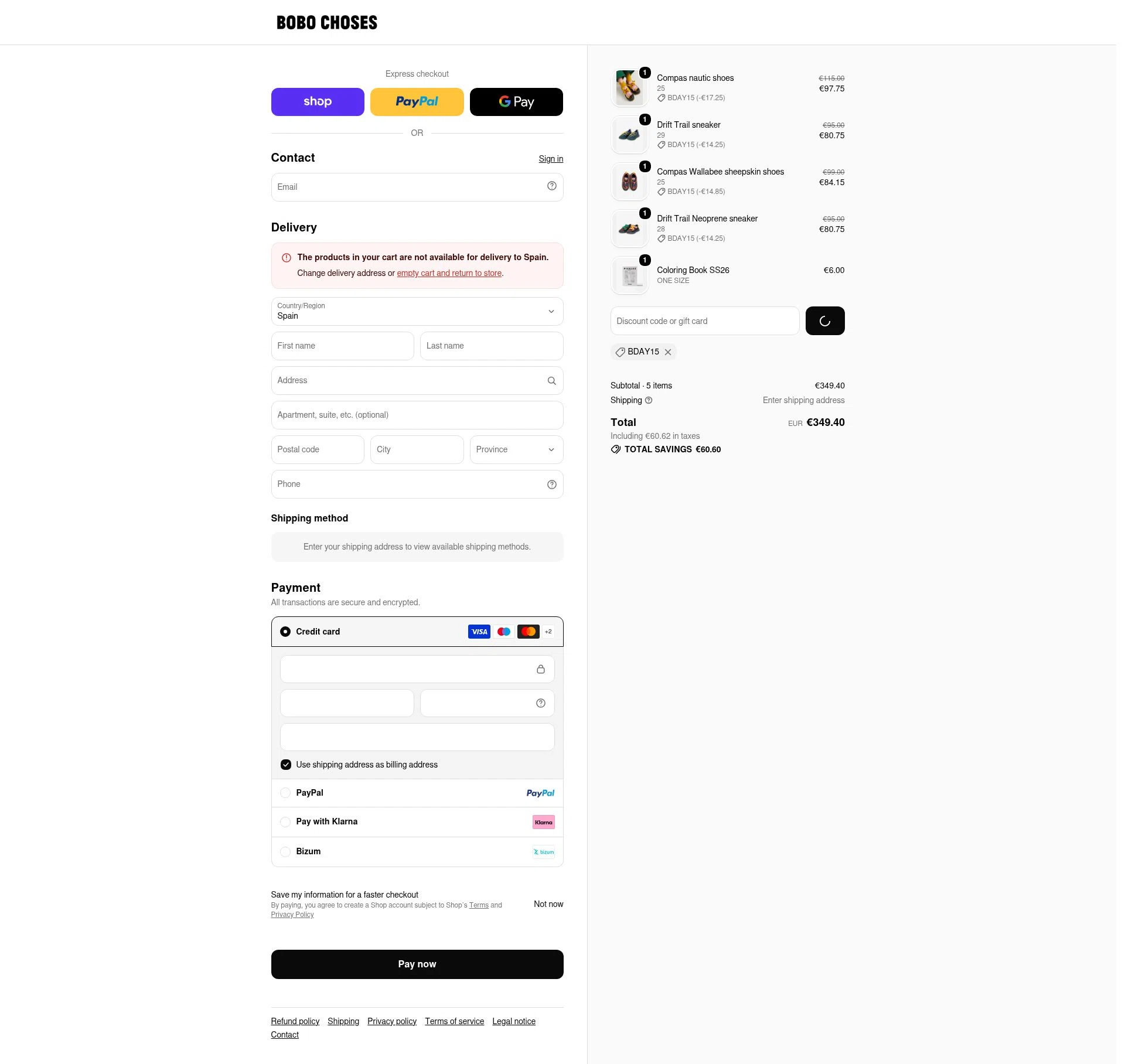Click the card number lock icon

(x=541, y=669)
